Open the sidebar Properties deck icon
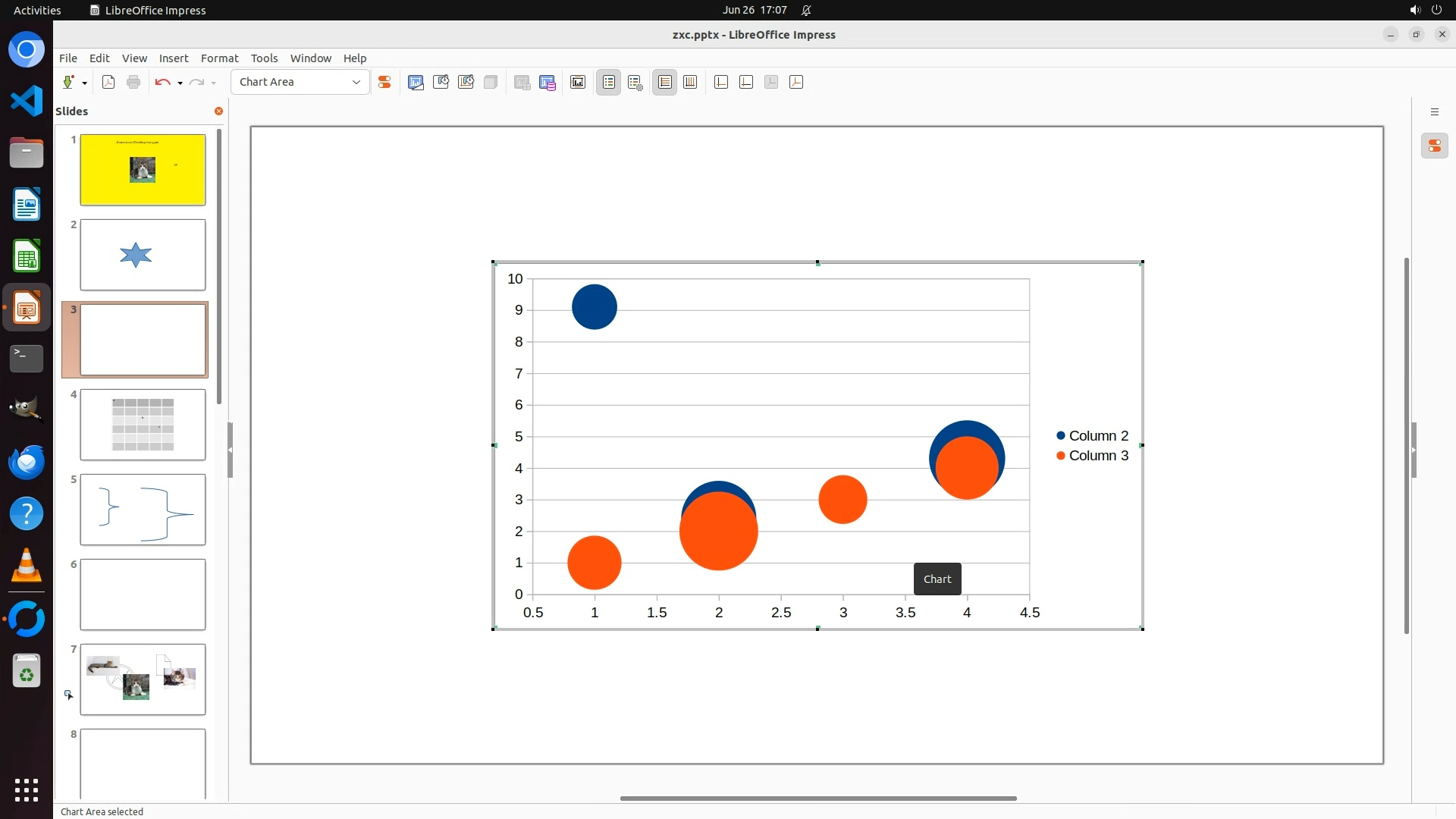This screenshot has width=1456, height=819. (1434, 146)
